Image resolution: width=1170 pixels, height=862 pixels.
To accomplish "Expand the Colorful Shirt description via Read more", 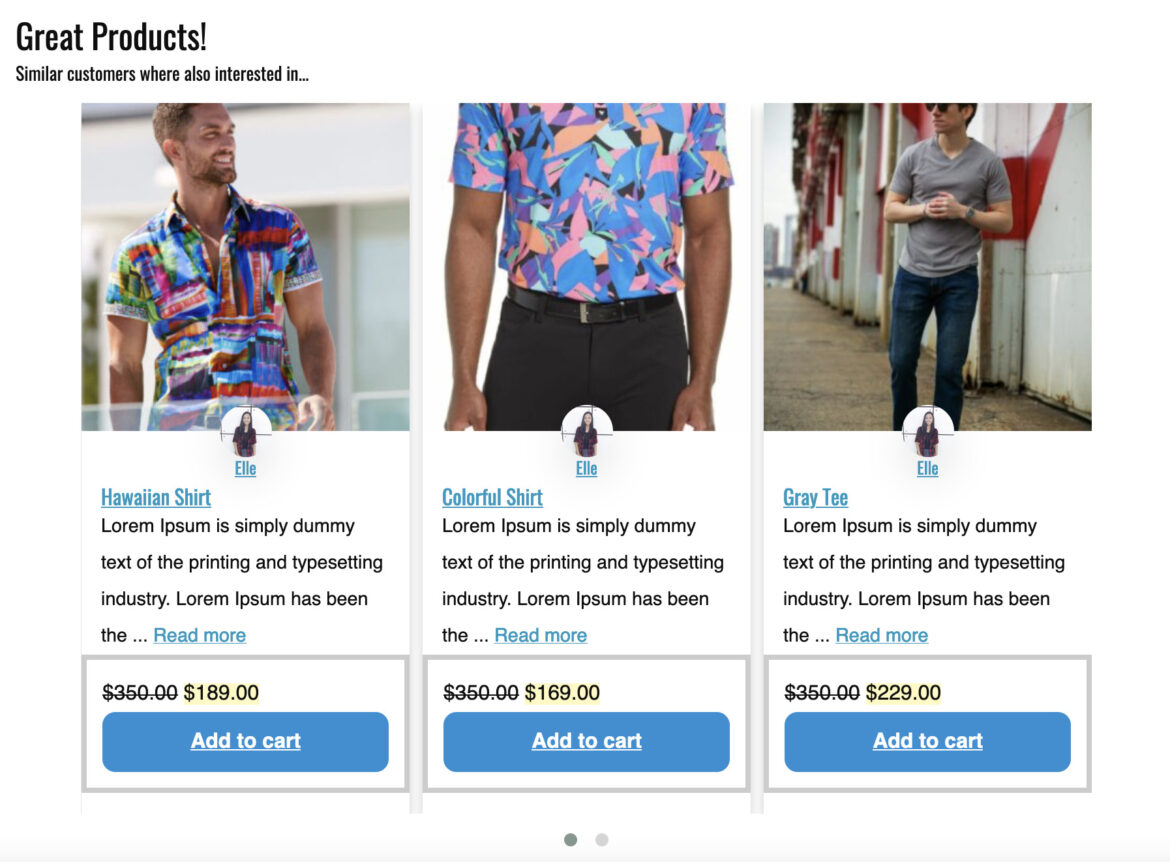I will [540, 635].
